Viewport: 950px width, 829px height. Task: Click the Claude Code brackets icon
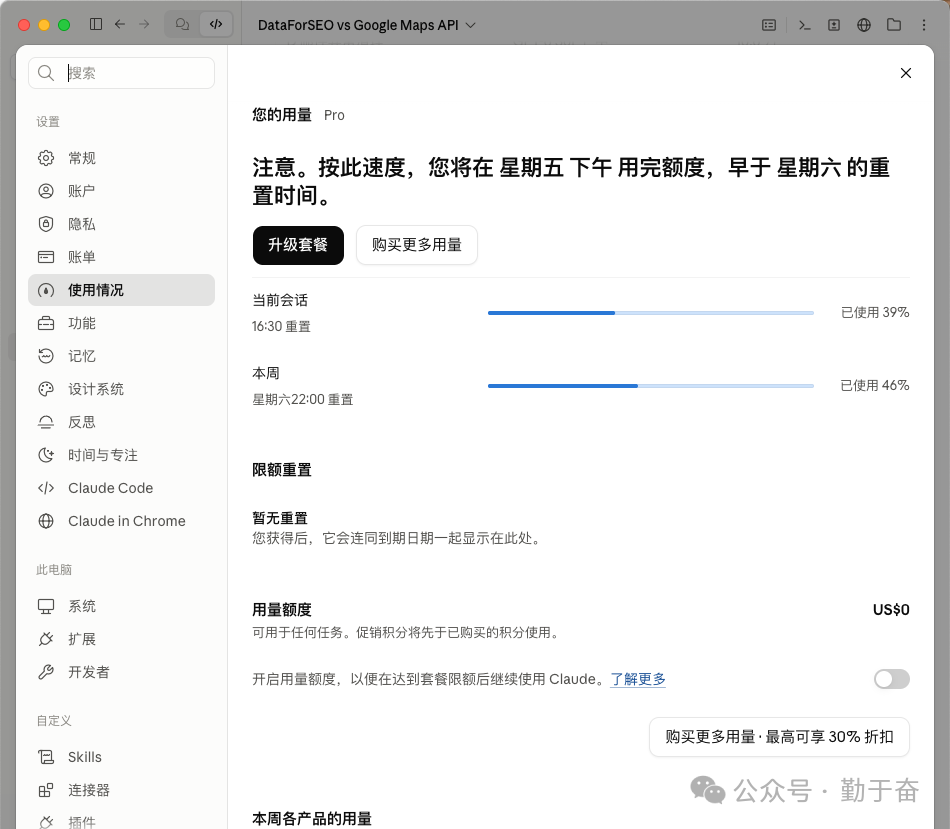pos(46,488)
